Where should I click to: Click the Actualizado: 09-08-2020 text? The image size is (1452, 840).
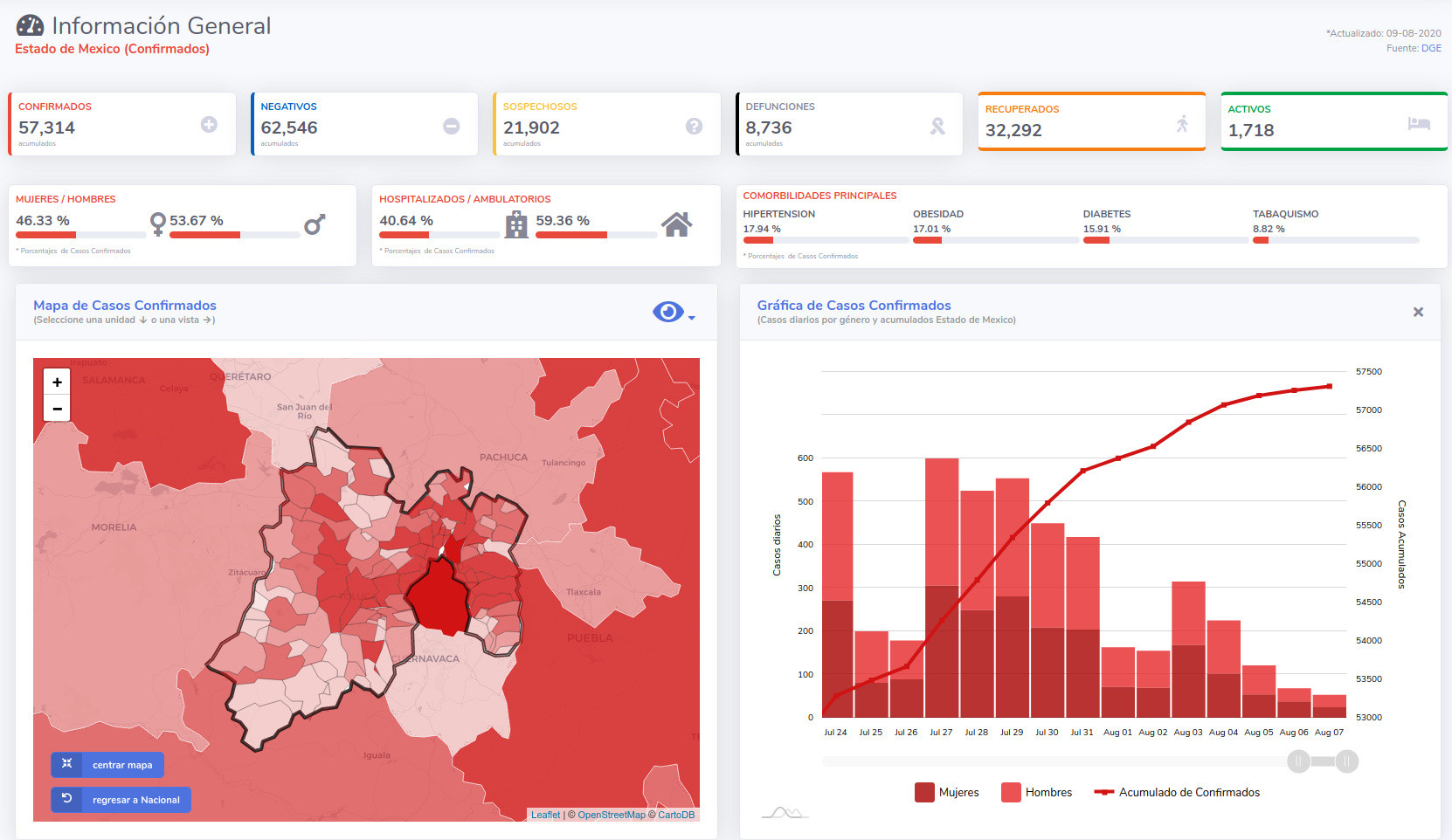(x=1384, y=33)
